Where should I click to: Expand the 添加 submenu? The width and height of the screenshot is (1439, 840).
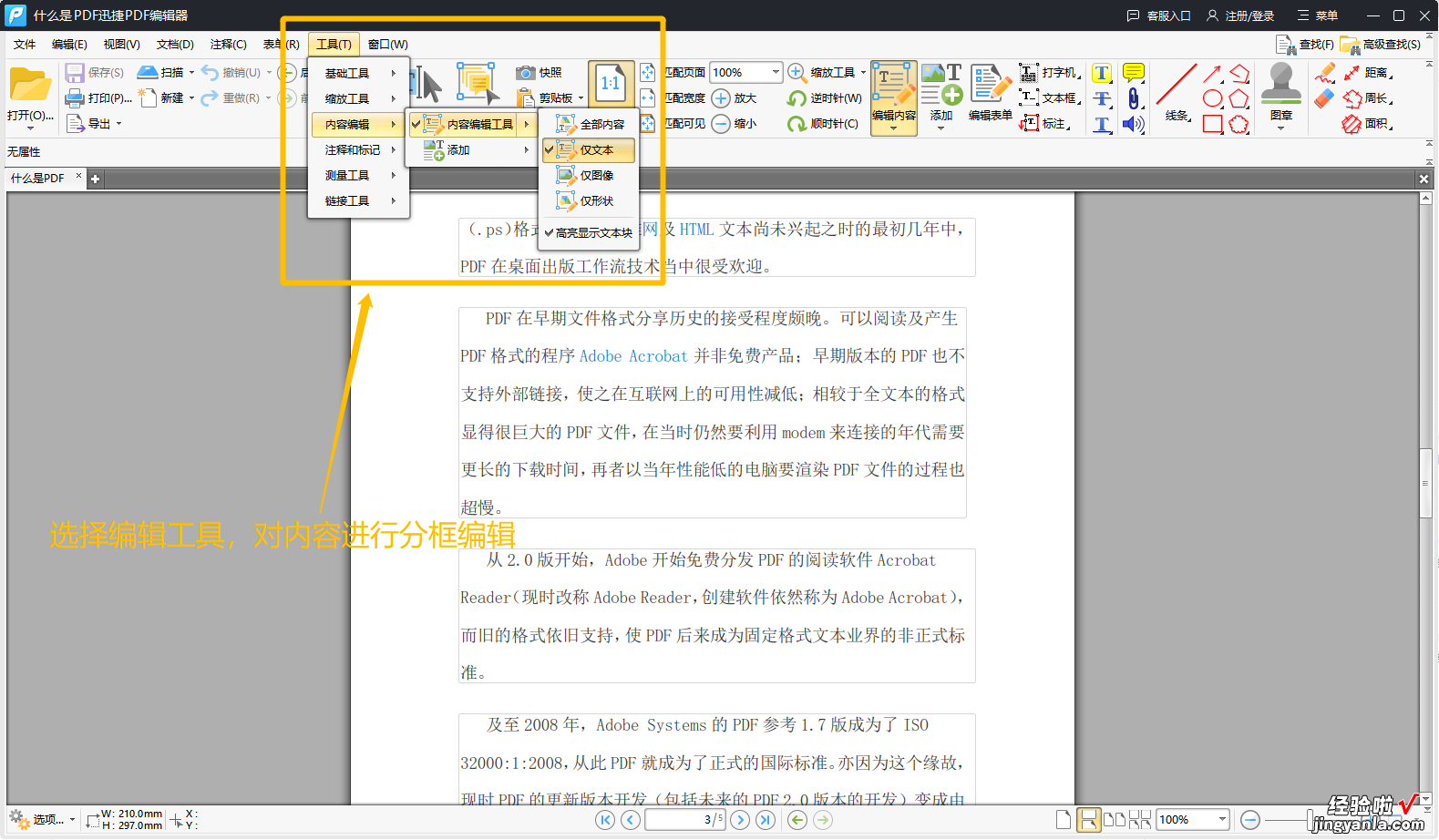[x=471, y=149]
